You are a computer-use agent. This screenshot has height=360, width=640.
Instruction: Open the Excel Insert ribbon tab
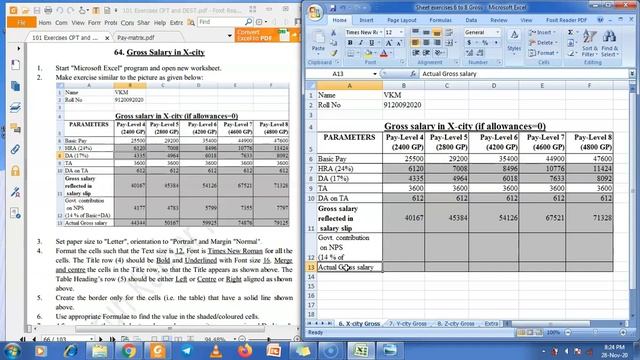pos(366,20)
